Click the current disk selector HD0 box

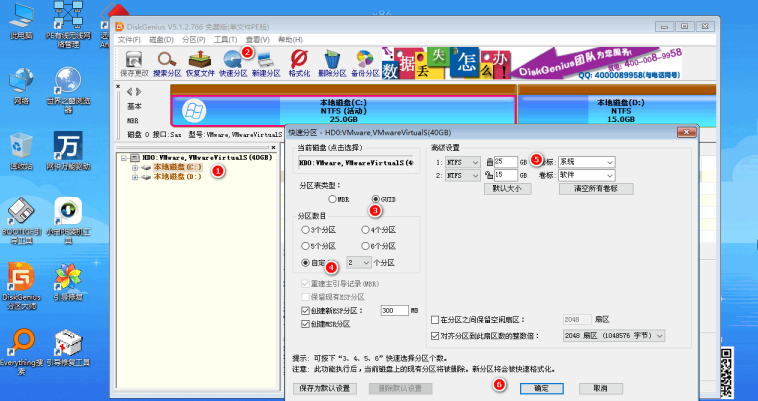(x=356, y=163)
